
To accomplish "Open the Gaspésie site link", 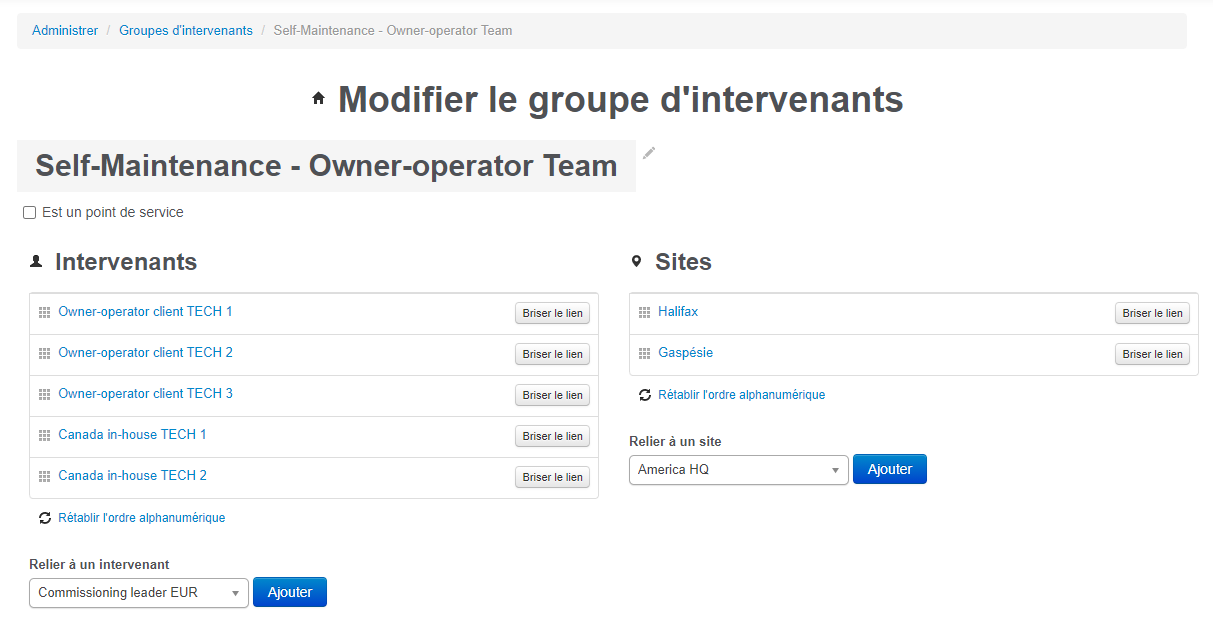I will click(x=685, y=352).
